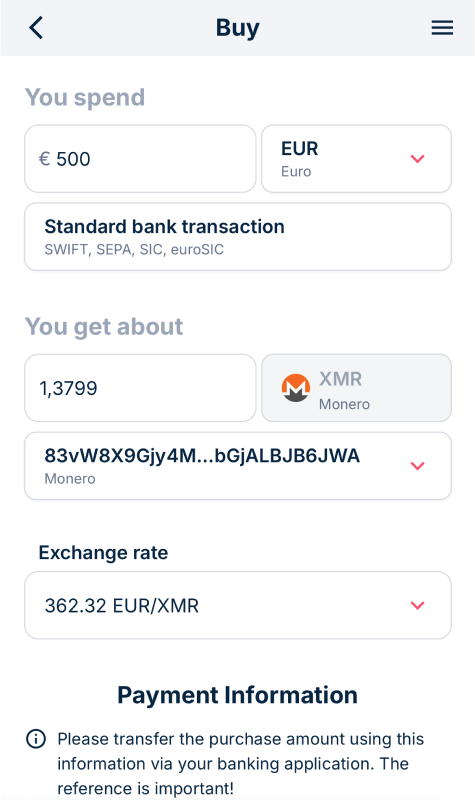Click the Exchange rate label
Image resolution: width=475 pixels, height=800 pixels.
click(x=103, y=553)
